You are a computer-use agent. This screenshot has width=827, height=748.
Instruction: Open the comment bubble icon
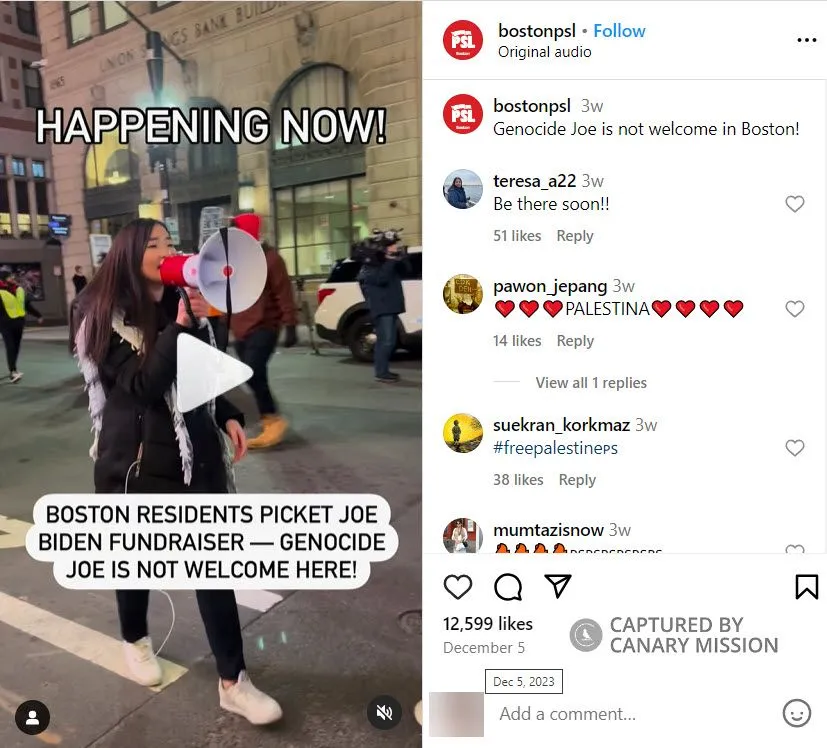[x=508, y=587]
